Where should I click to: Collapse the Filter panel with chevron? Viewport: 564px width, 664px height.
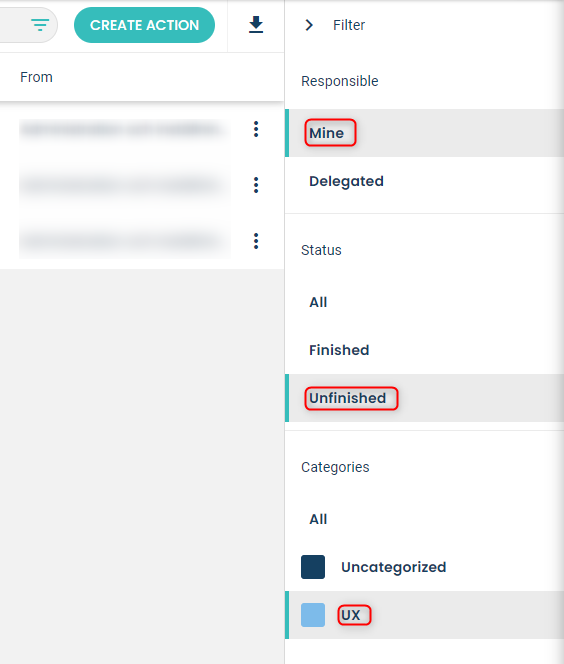(x=309, y=25)
